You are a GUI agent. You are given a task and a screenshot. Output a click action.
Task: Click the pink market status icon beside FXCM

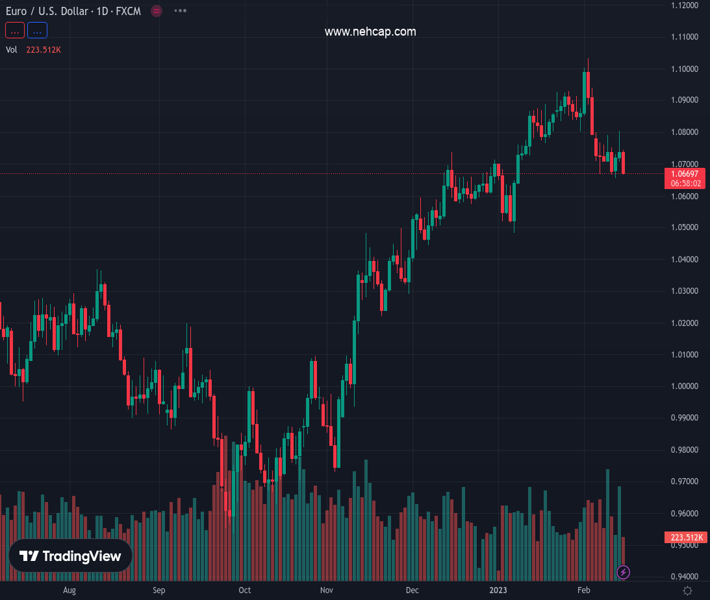pos(157,11)
